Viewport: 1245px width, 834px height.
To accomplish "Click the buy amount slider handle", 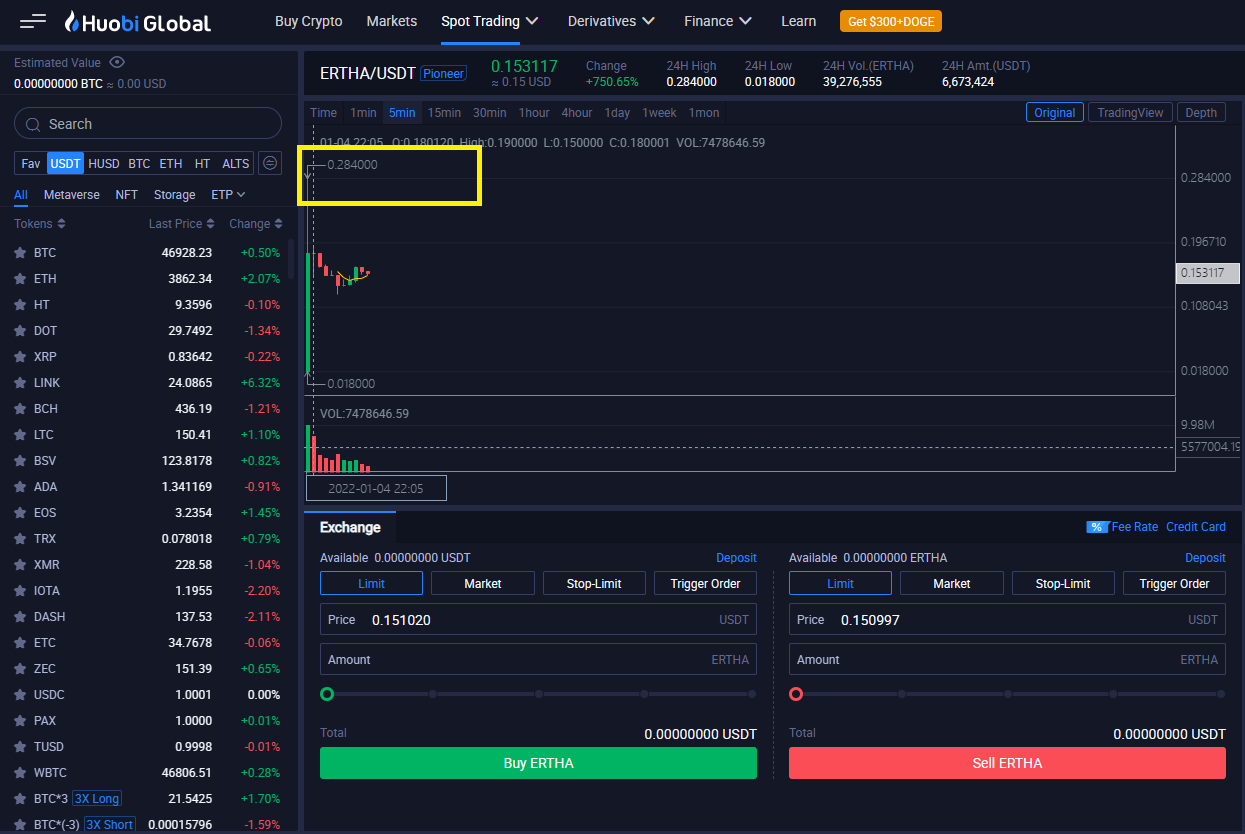I will tap(327, 694).
